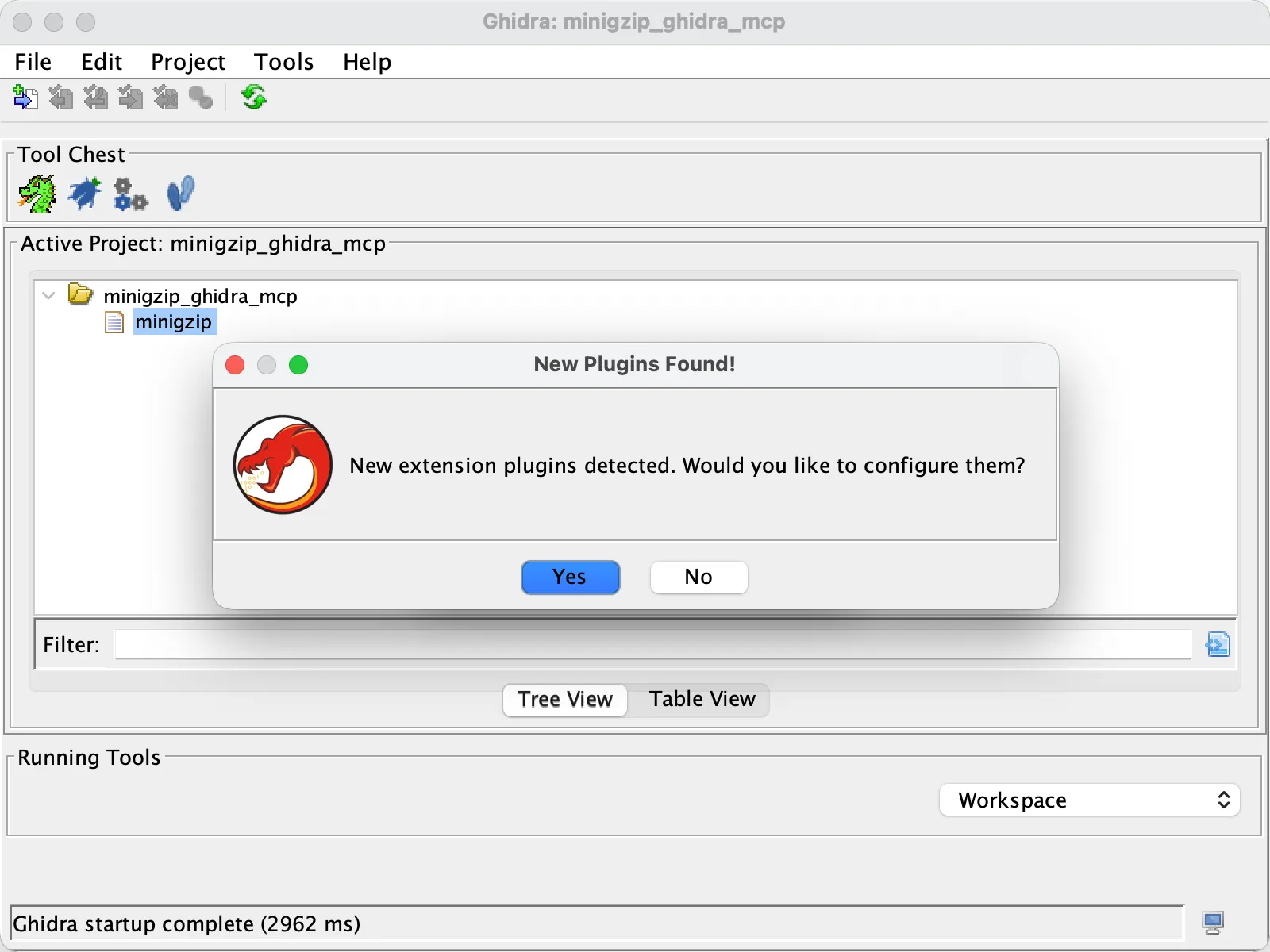Open the Workspace dropdown in Running Tools
This screenshot has height=952, width=1270.
pos(1089,800)
